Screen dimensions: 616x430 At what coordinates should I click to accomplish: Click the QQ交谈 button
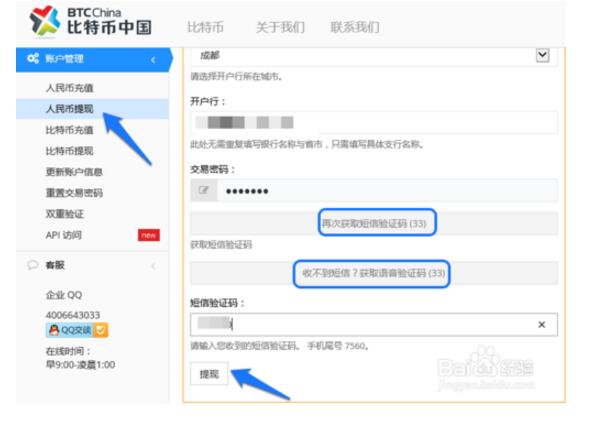pyautogui.click(x=77, y=330)
